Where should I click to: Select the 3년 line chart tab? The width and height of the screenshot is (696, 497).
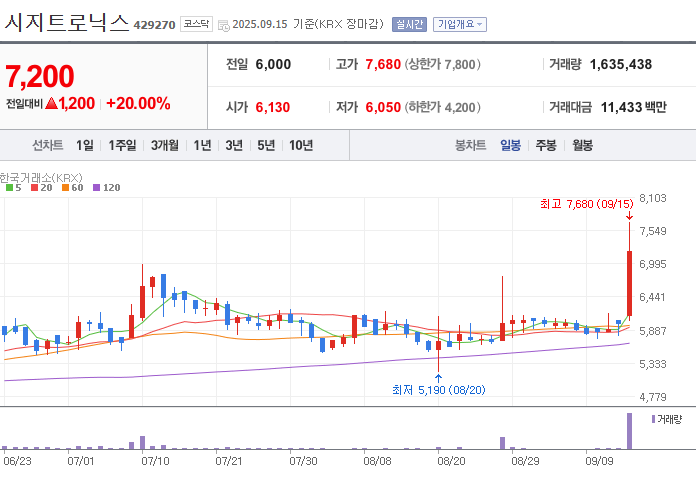click(234, 145)
